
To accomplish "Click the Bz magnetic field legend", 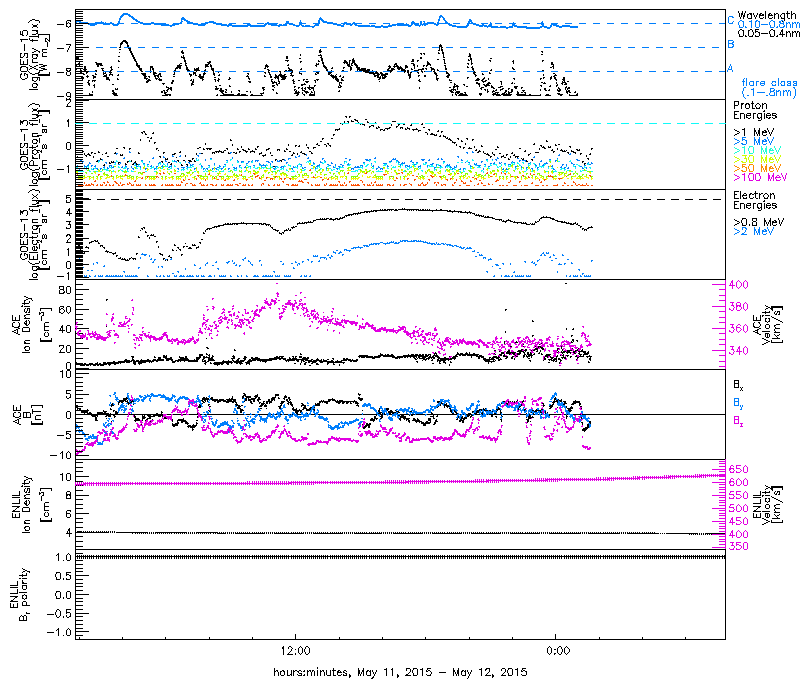I will [x=738, y=421].
